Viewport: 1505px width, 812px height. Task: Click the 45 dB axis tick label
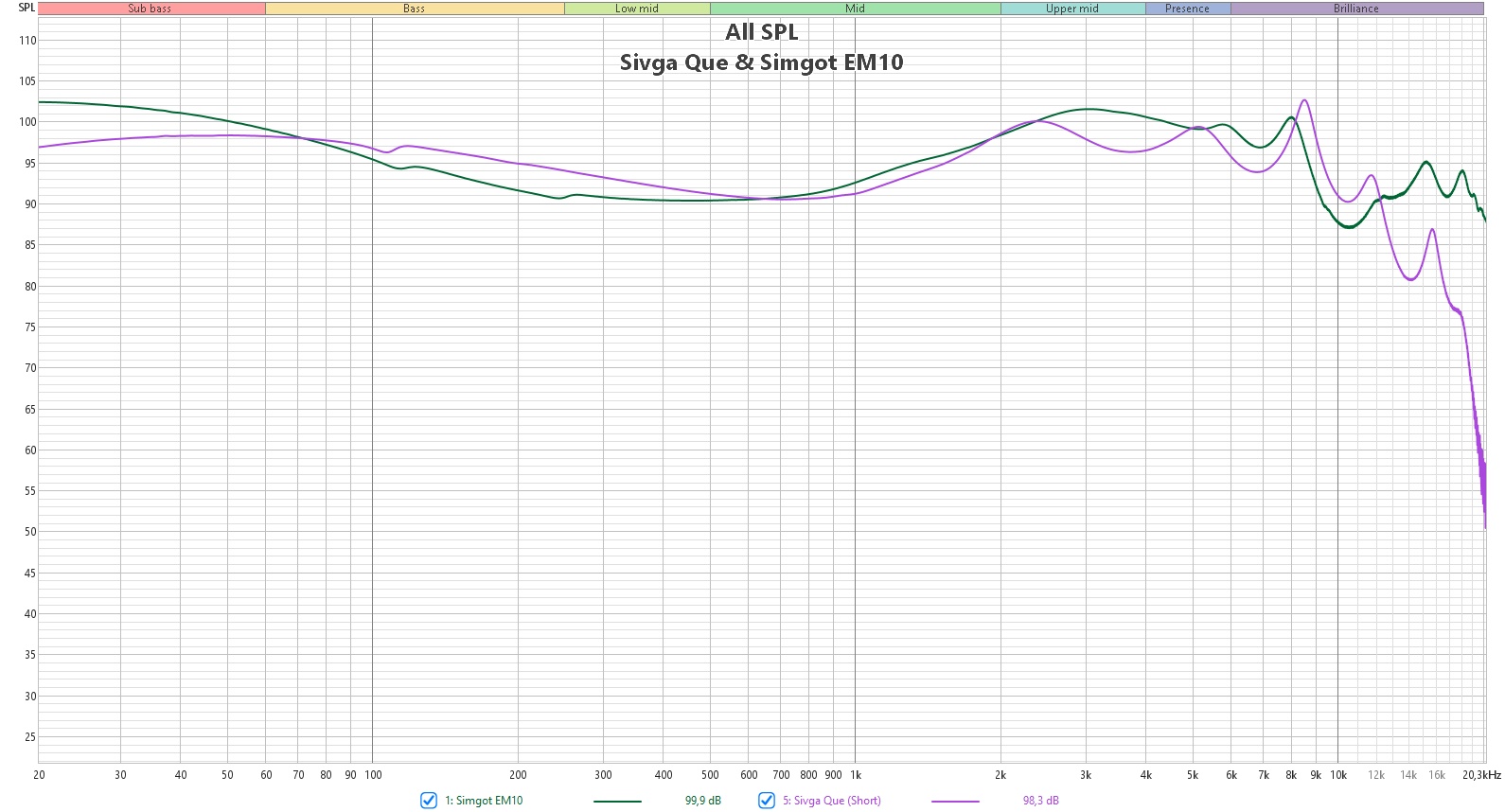(x=30, y=574)
